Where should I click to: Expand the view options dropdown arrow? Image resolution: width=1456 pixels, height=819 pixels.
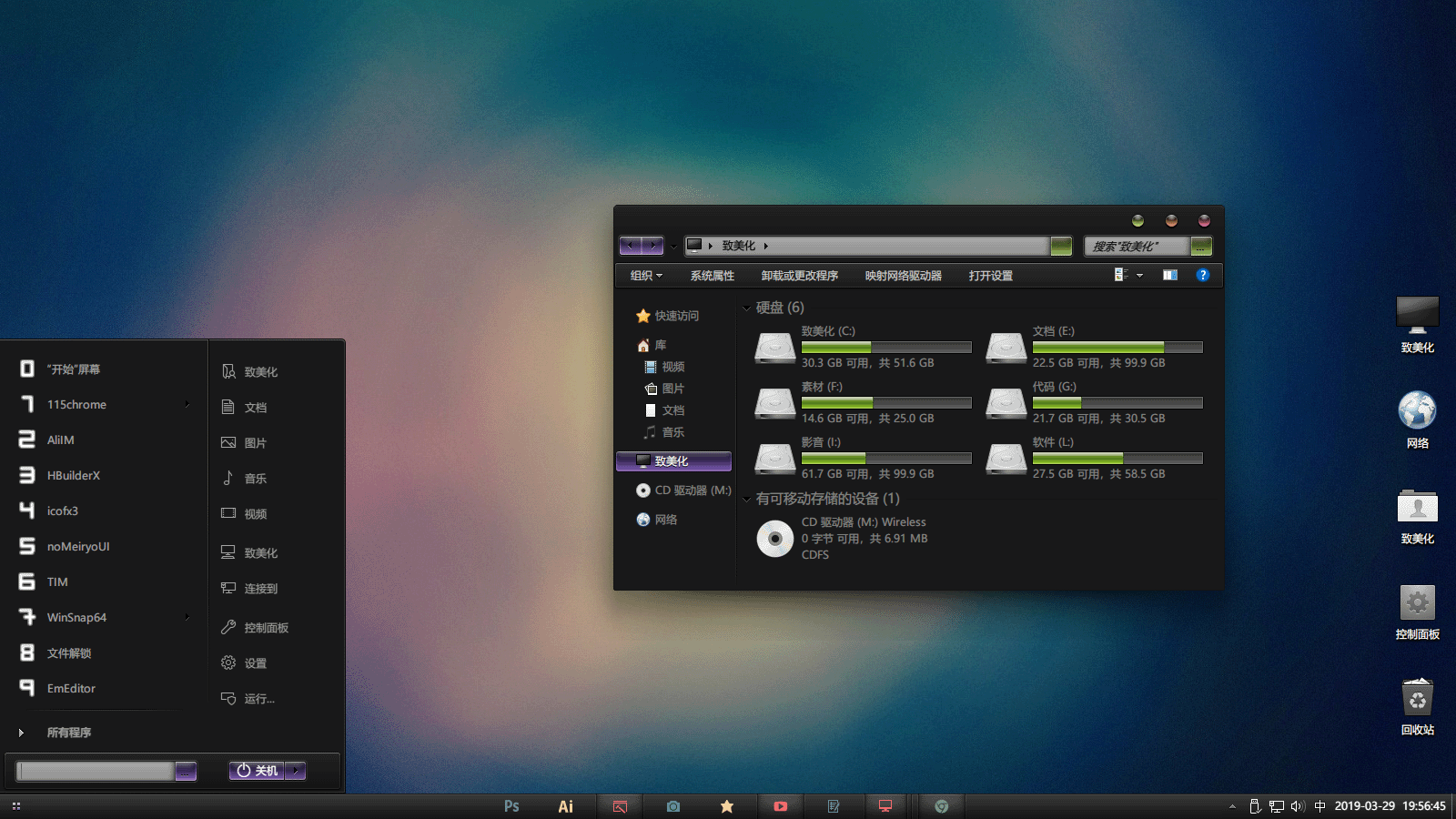point(1139,276)
